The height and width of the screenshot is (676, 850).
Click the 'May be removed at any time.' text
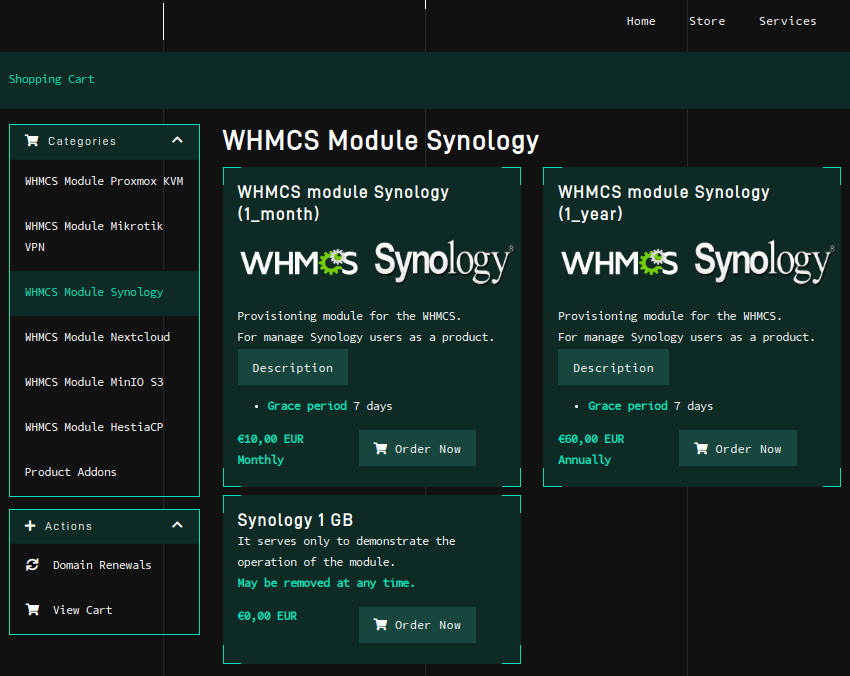(326, 583)
